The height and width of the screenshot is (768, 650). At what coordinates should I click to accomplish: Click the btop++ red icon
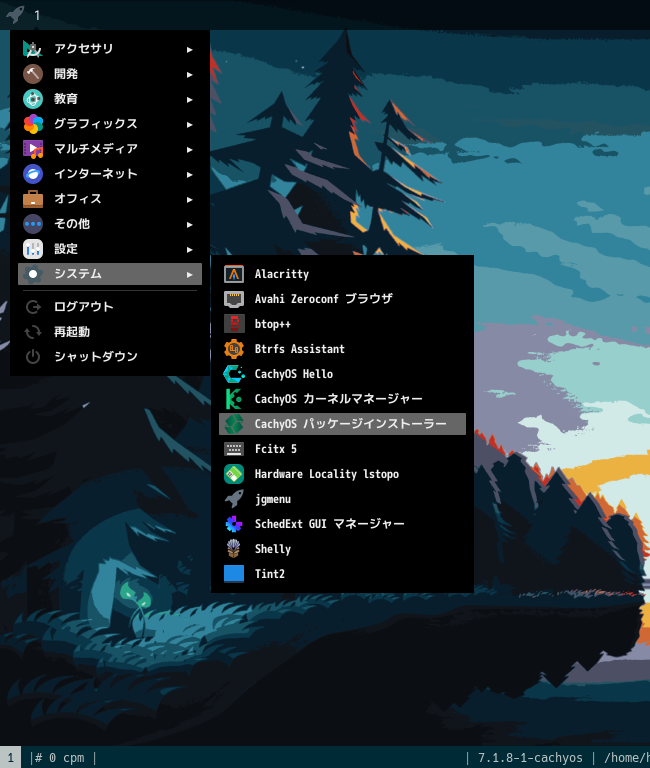[234, 324]
